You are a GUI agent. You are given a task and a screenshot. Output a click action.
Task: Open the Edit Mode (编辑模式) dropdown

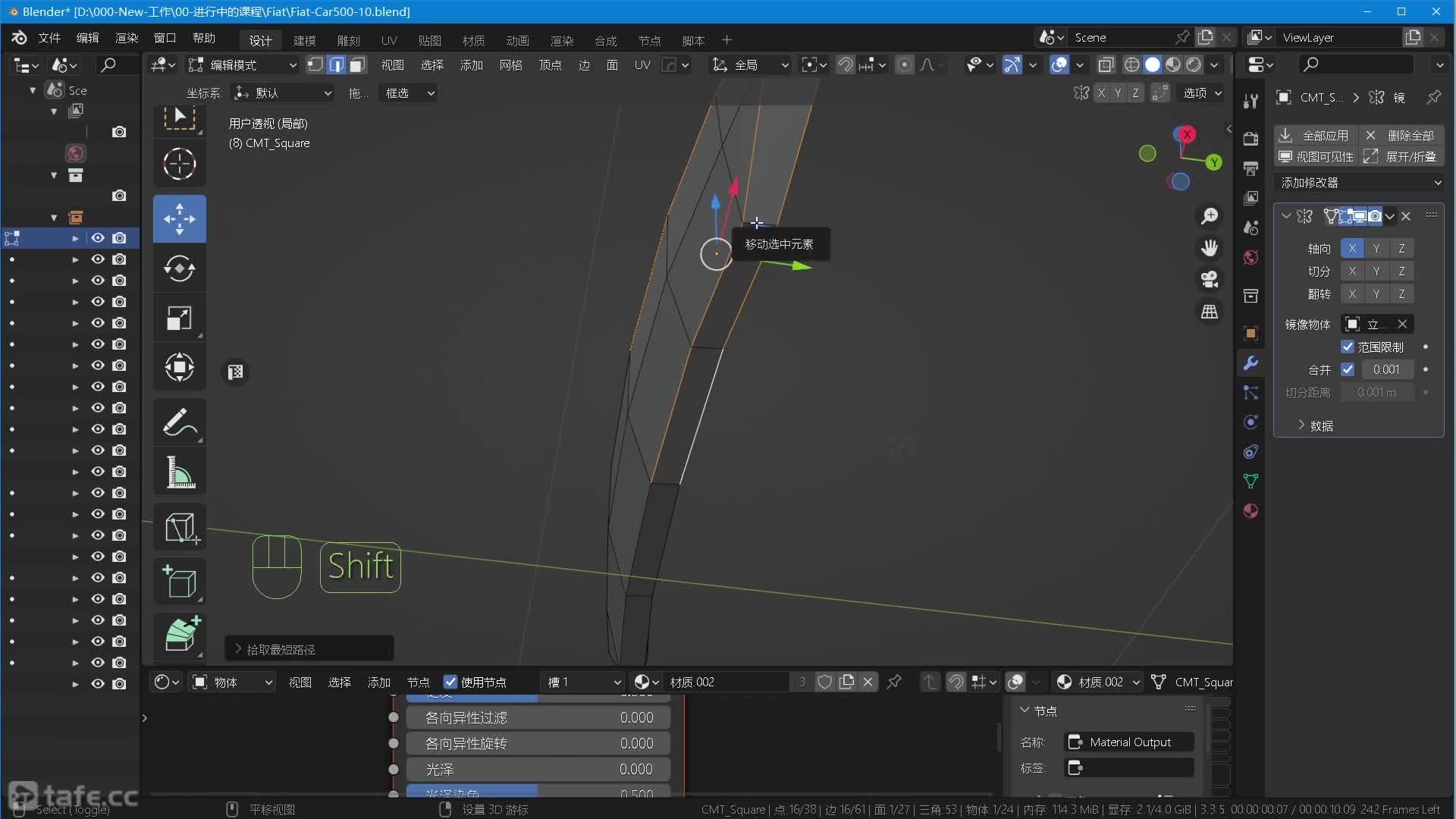point(243,65)
